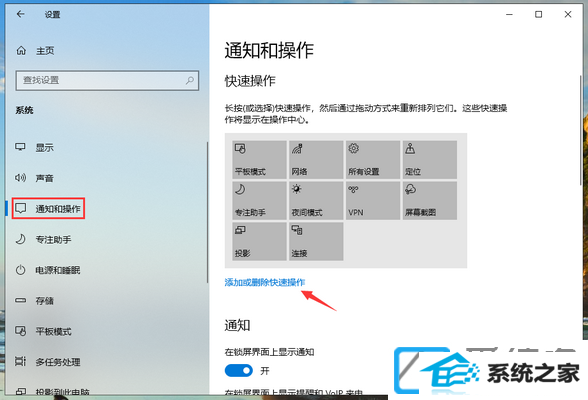Select the 定位 quick action tile
The height and width of the screenshot is (400, 588).
(x=430, y=160)
